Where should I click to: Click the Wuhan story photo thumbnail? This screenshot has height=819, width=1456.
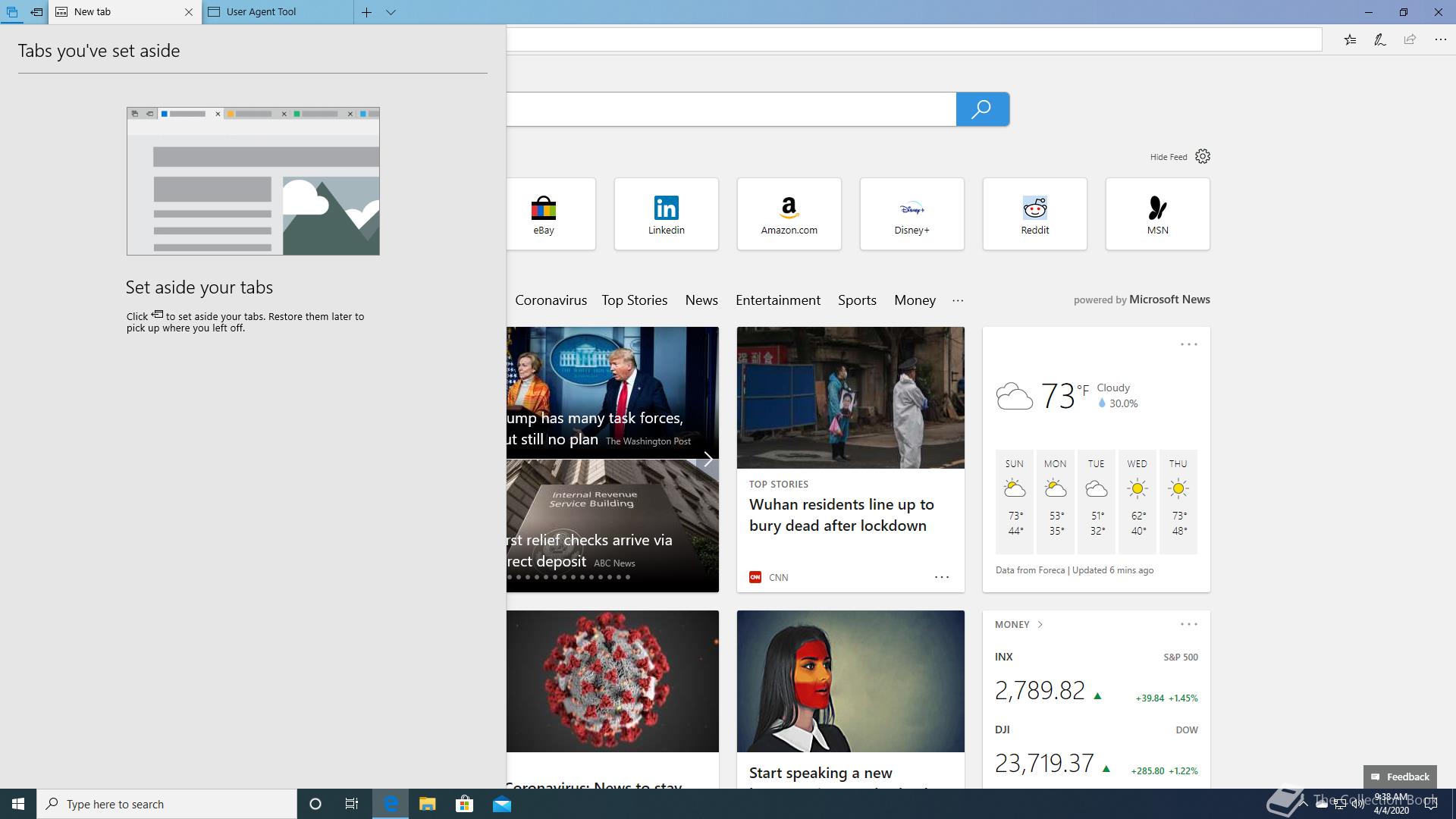(x=851, y=397)
